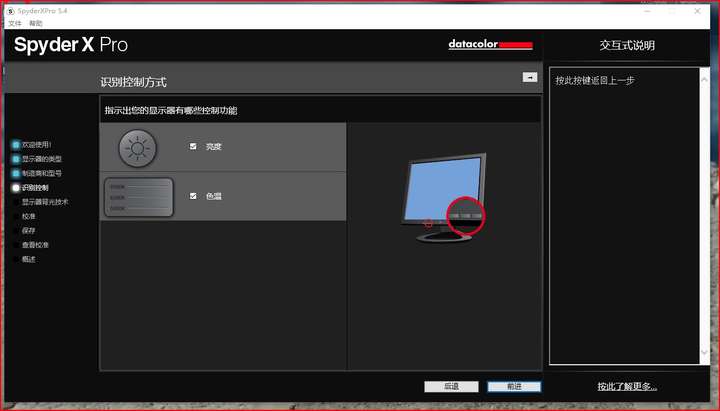This screenshot has width=720, height=411.
Task: Click the 按此按键返回上一步 help text
Action: coord(595,80)
